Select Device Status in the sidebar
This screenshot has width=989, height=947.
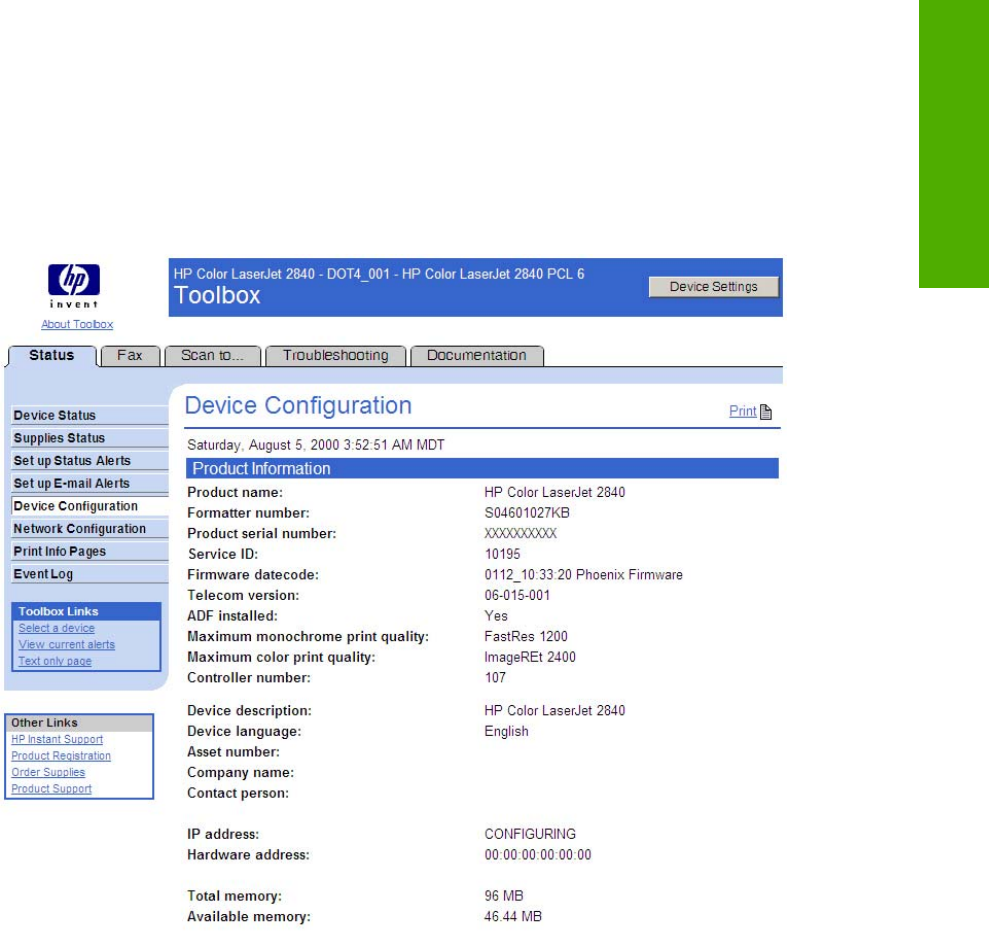click(90, 415)
